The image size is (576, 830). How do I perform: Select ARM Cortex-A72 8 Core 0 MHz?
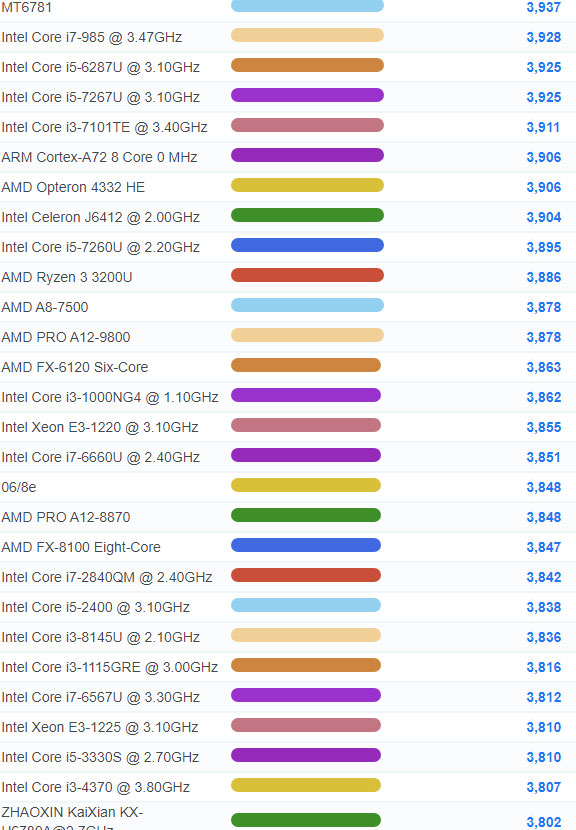click(x=100, y=158)
